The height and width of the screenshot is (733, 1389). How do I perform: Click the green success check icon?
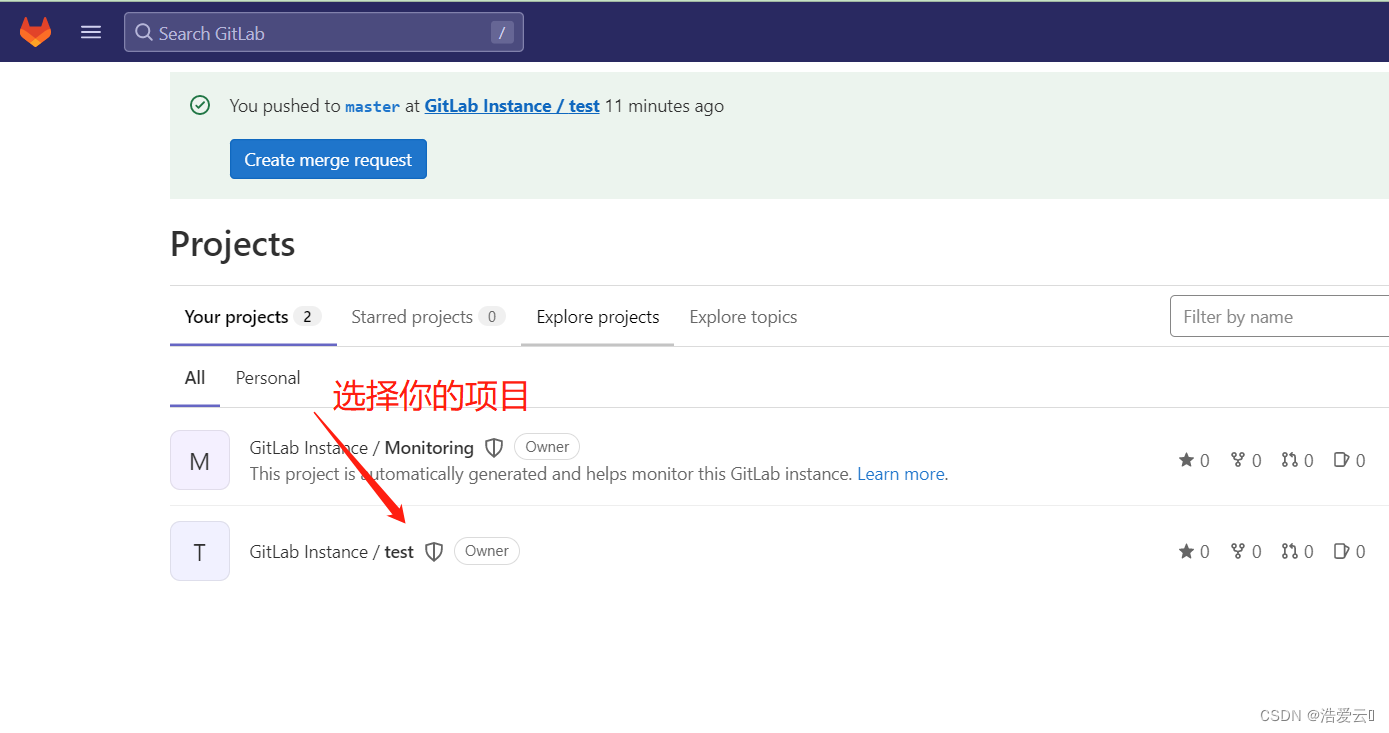click(200, 105)
